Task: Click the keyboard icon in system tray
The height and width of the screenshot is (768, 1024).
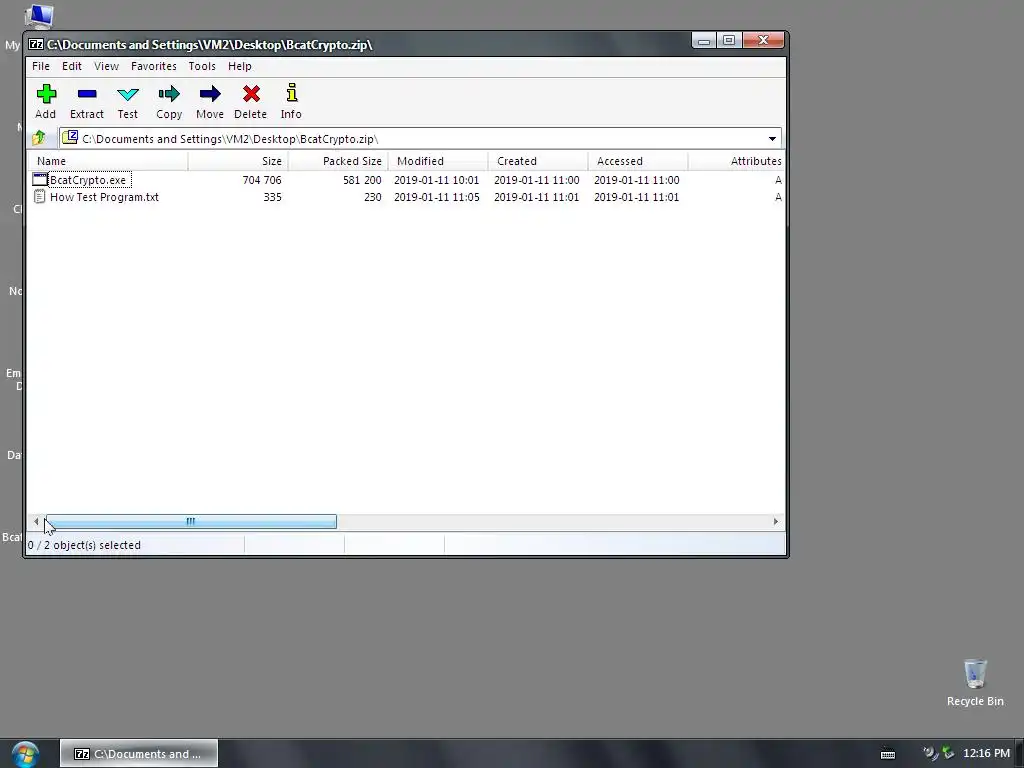Action: (888, 754)
